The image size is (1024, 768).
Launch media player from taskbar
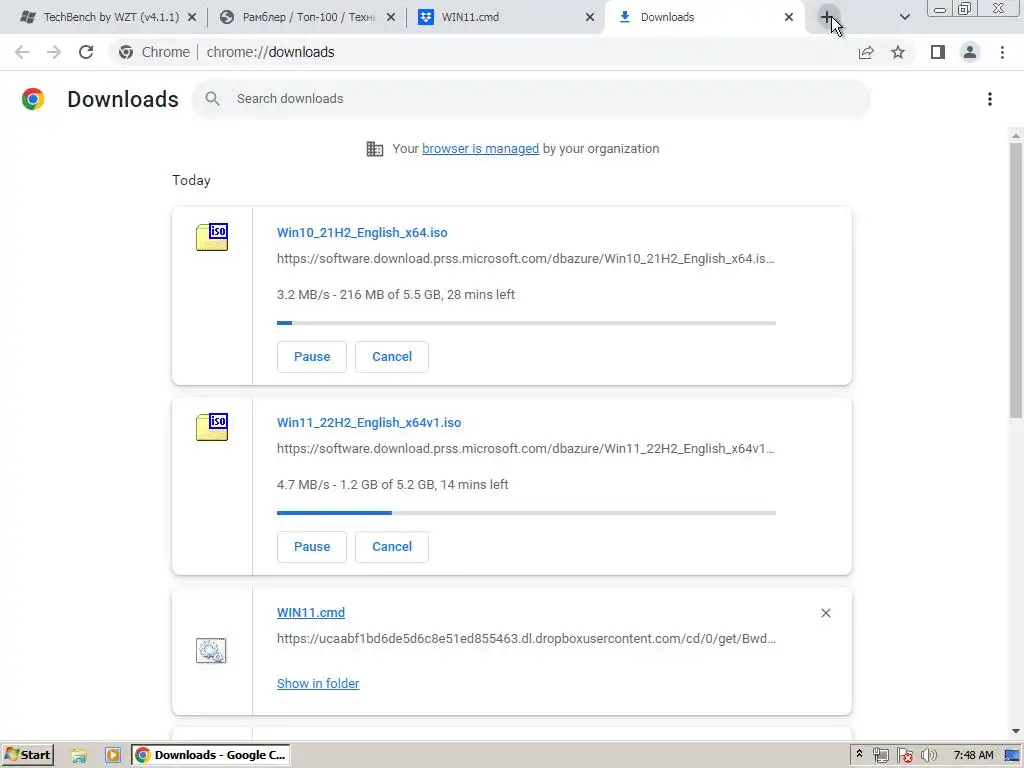pyautogui.click(x=112, y=756)
